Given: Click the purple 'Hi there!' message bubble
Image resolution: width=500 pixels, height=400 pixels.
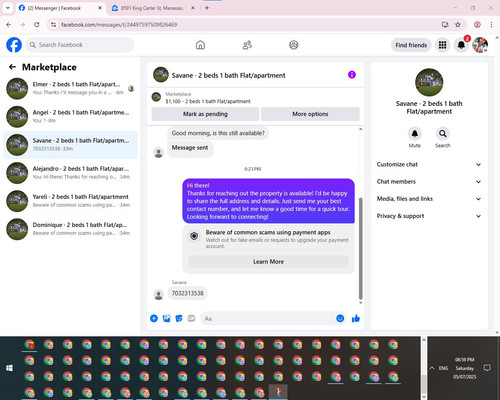Looking at the screenshot, I should pos(268,201).
